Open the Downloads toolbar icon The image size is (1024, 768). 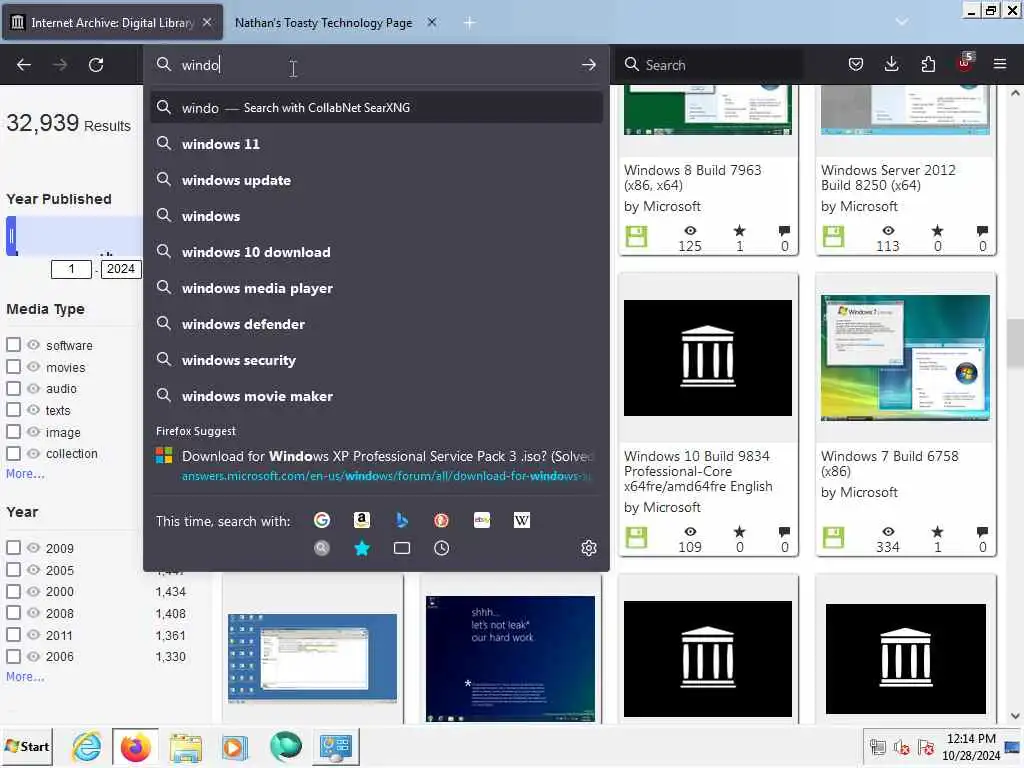tap(891, 64)
